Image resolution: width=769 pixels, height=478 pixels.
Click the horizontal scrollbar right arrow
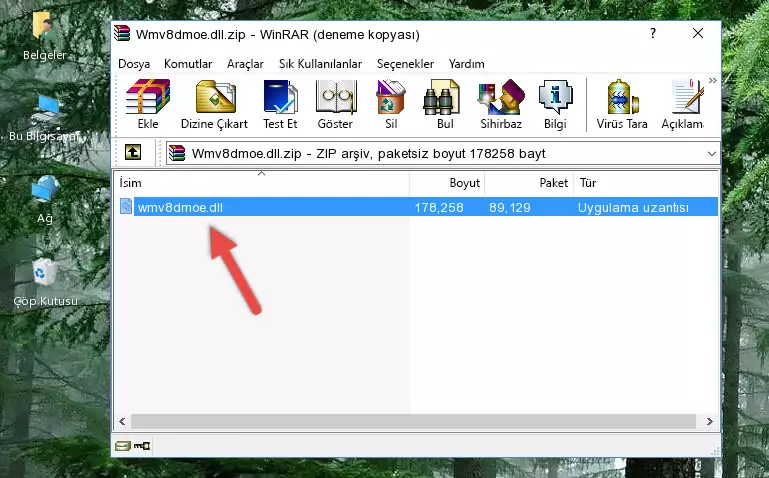pyautogui.click(x=709, y=421)
